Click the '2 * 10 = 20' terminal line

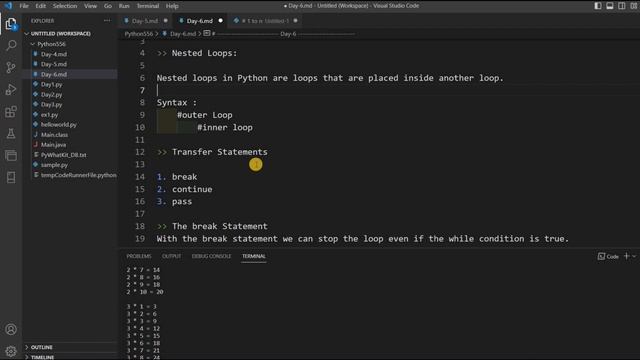[x=145, y=292]
